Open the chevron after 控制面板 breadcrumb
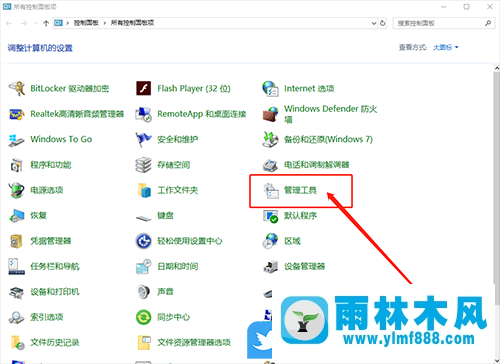Viewport: 500px width, 364px height. 105,23
